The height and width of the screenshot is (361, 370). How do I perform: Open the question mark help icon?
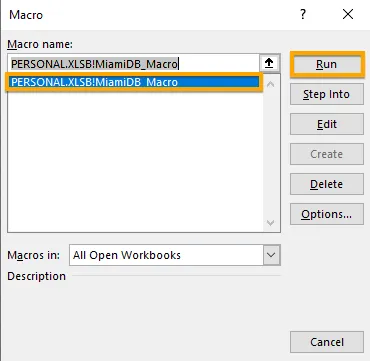click(x=303, y=14)
